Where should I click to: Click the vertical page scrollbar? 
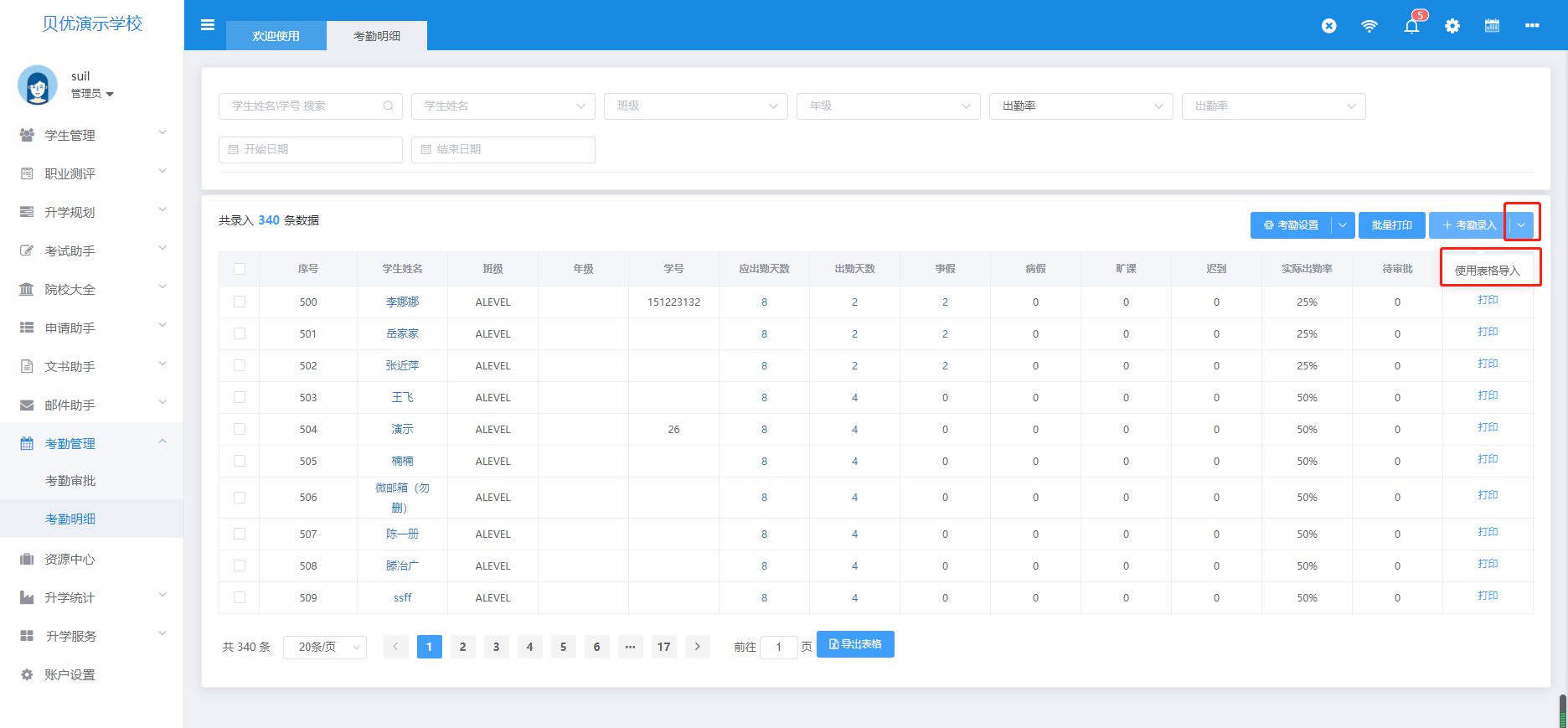[1563, 710]
